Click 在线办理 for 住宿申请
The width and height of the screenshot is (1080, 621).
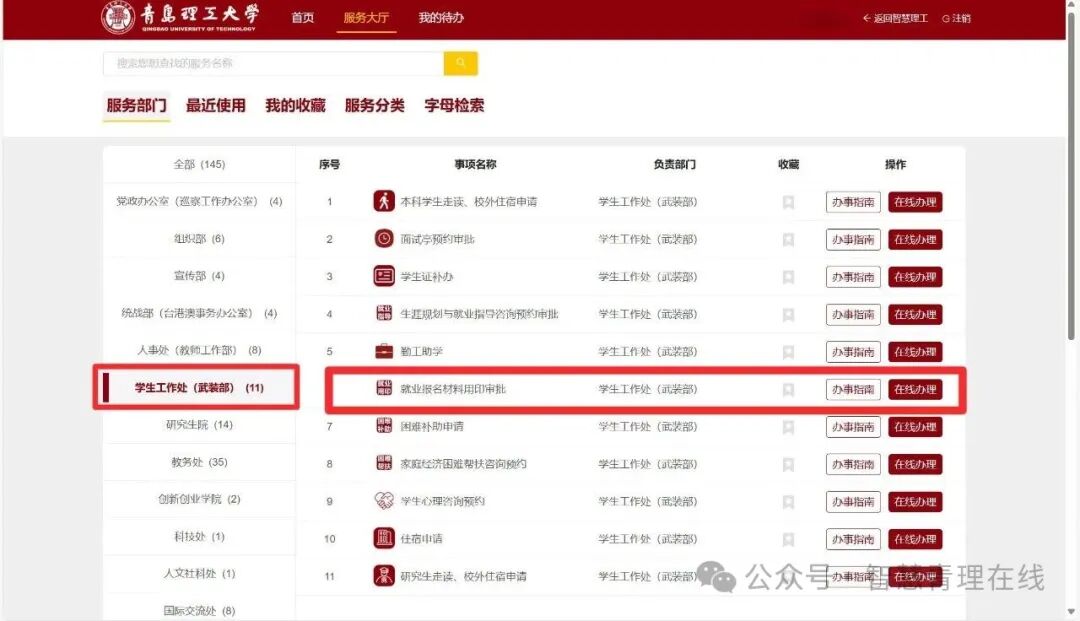pos(915,539)
